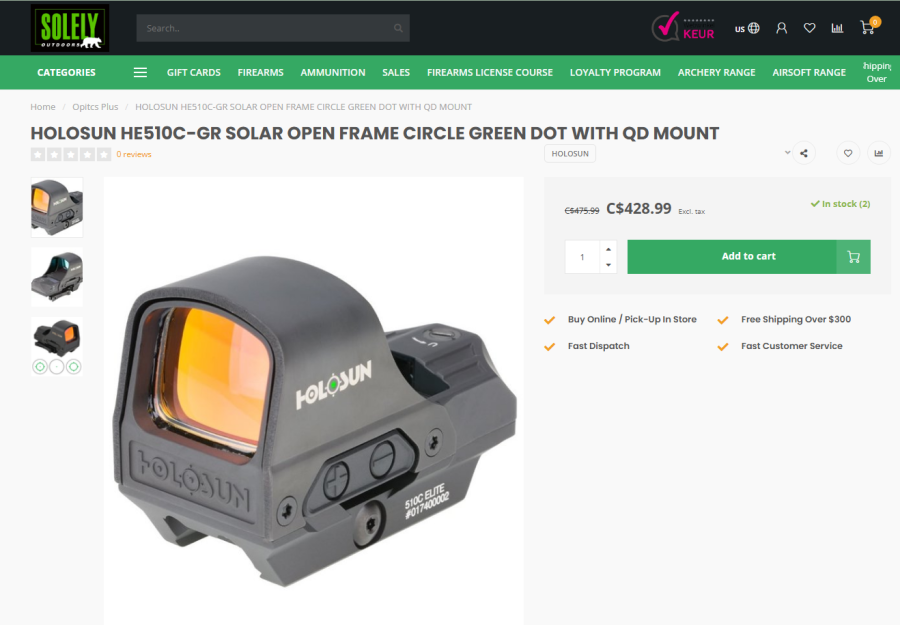Open the Ammunition menu item
900x625 pixels.
coord(333,72)
